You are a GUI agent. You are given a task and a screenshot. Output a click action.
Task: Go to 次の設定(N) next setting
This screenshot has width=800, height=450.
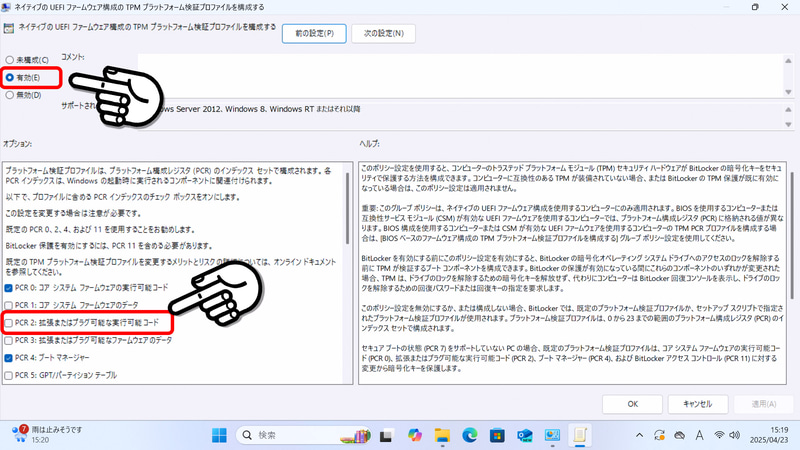click(383, 34)
